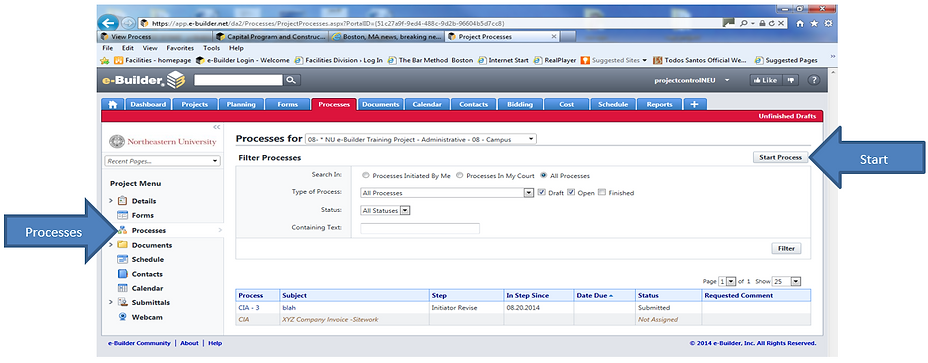Open the Show 25 results dropdown
Viewport: 928px width, 363px height.
[787, 281]
